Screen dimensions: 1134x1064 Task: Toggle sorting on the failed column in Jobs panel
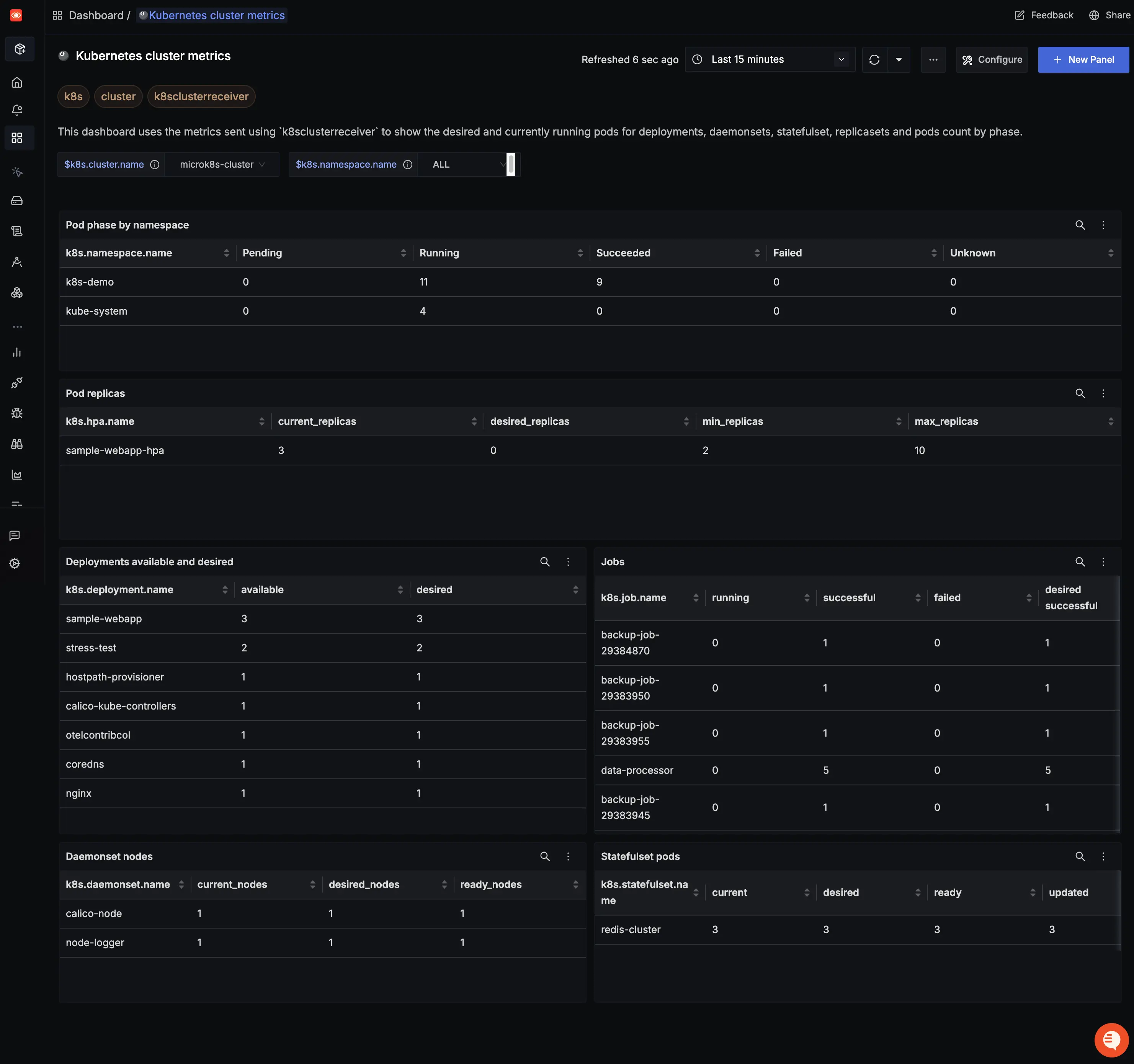click(1029, 597)
